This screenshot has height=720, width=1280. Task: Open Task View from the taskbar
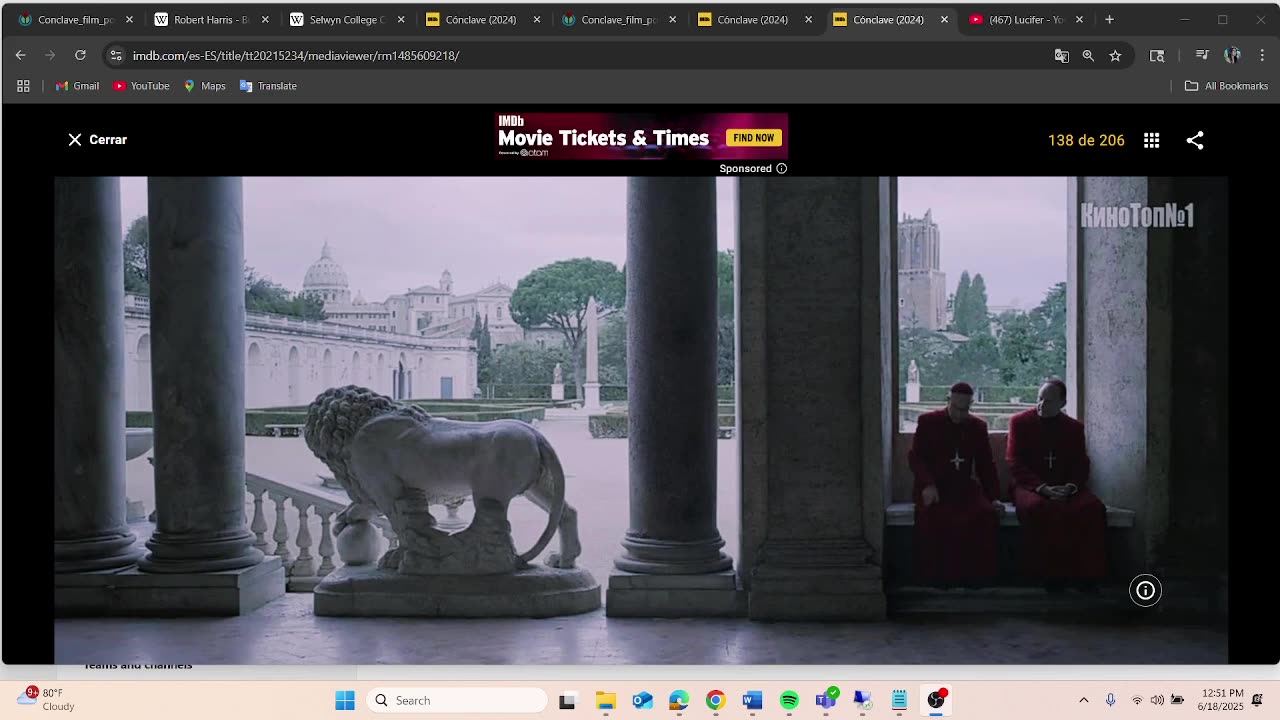coord(567,701)
